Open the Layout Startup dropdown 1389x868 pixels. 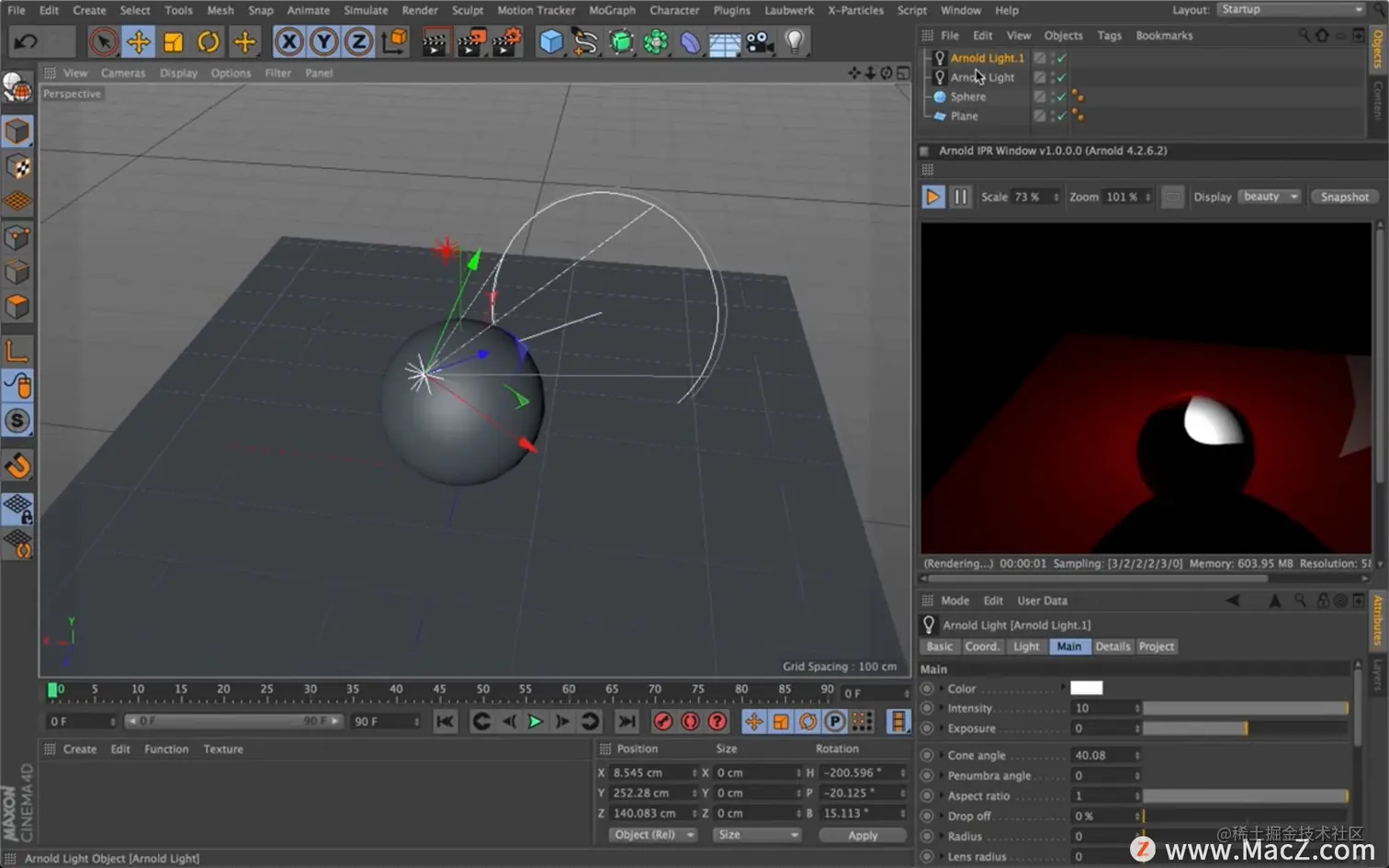pyautogui.click(x=1292, y=9)
